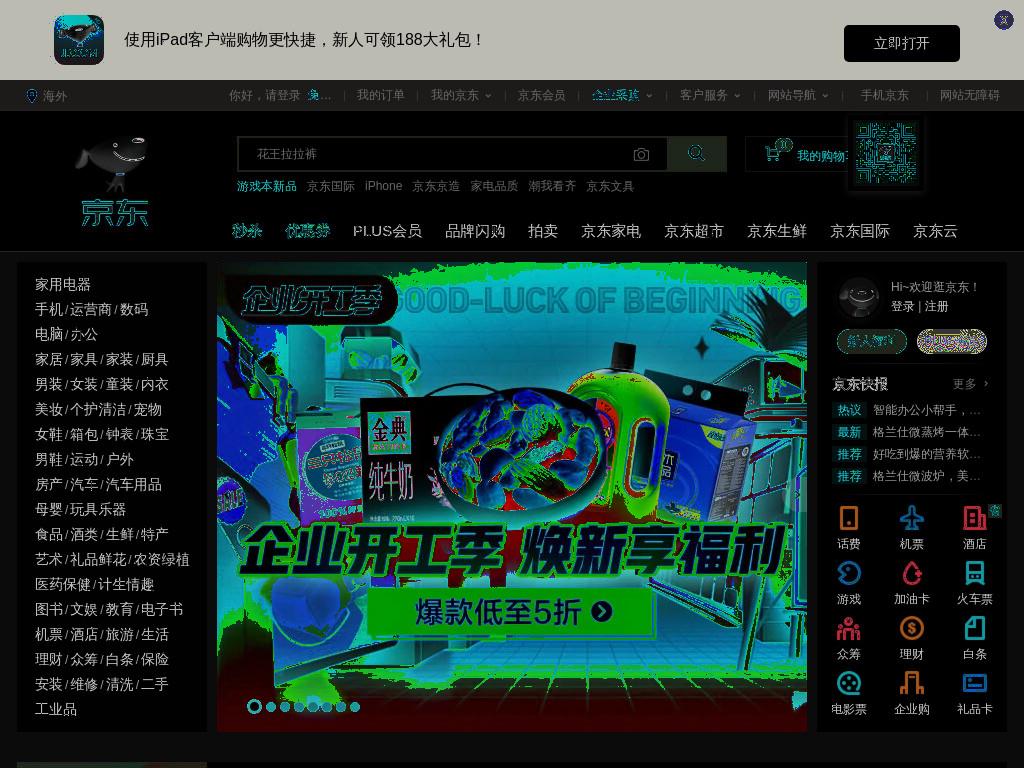
Task: Click the 企业购 enterprise icon
Action: click(912, 684)
